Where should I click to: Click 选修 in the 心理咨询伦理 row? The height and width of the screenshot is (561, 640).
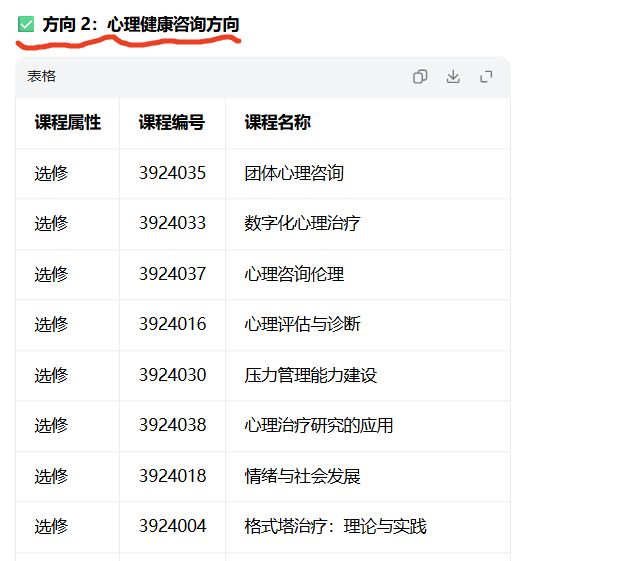(51, 274)
